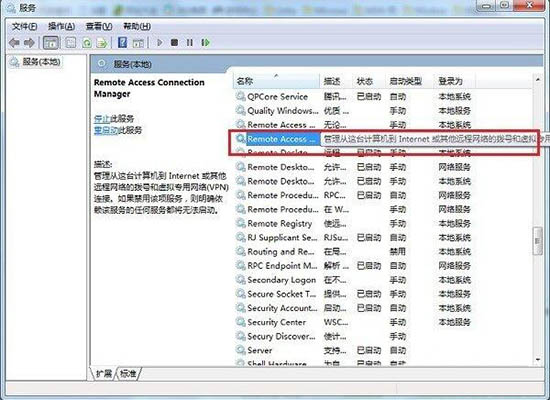The width and height of the screenshot is (550, 400).
Task: Click the services list vertical scrollbar thumb
Action: click(537, 241)
